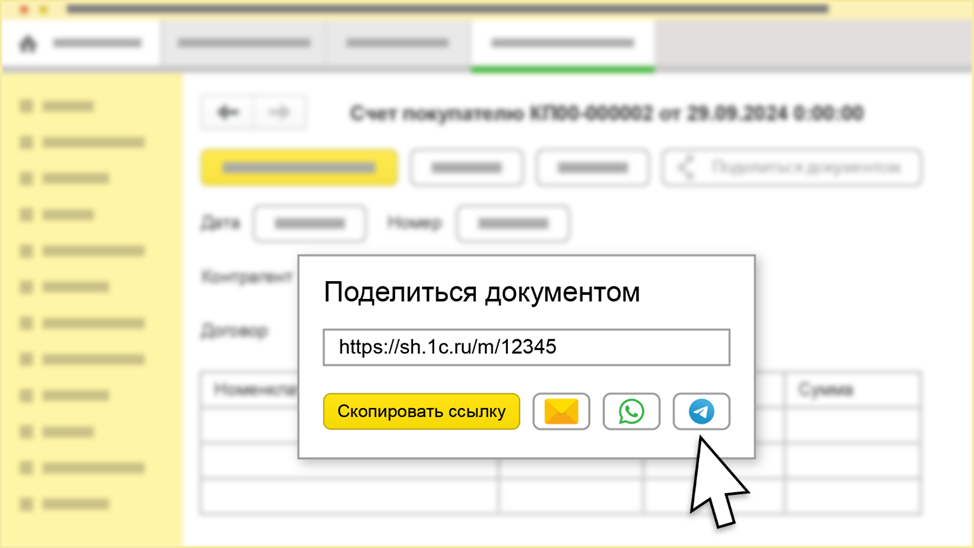Click the Дата input field
Image resolution: width=974 pixels, height=548 pixels.
click(x=309, y=223)
